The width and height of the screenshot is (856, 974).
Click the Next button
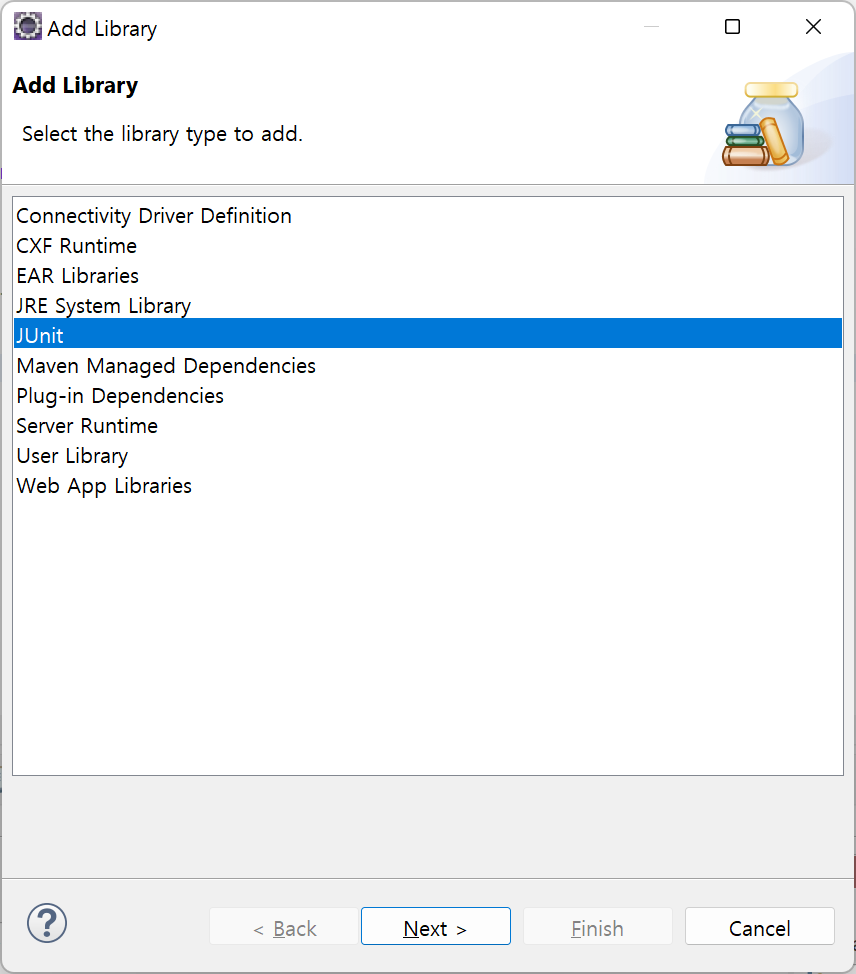(x=435, y=926)
